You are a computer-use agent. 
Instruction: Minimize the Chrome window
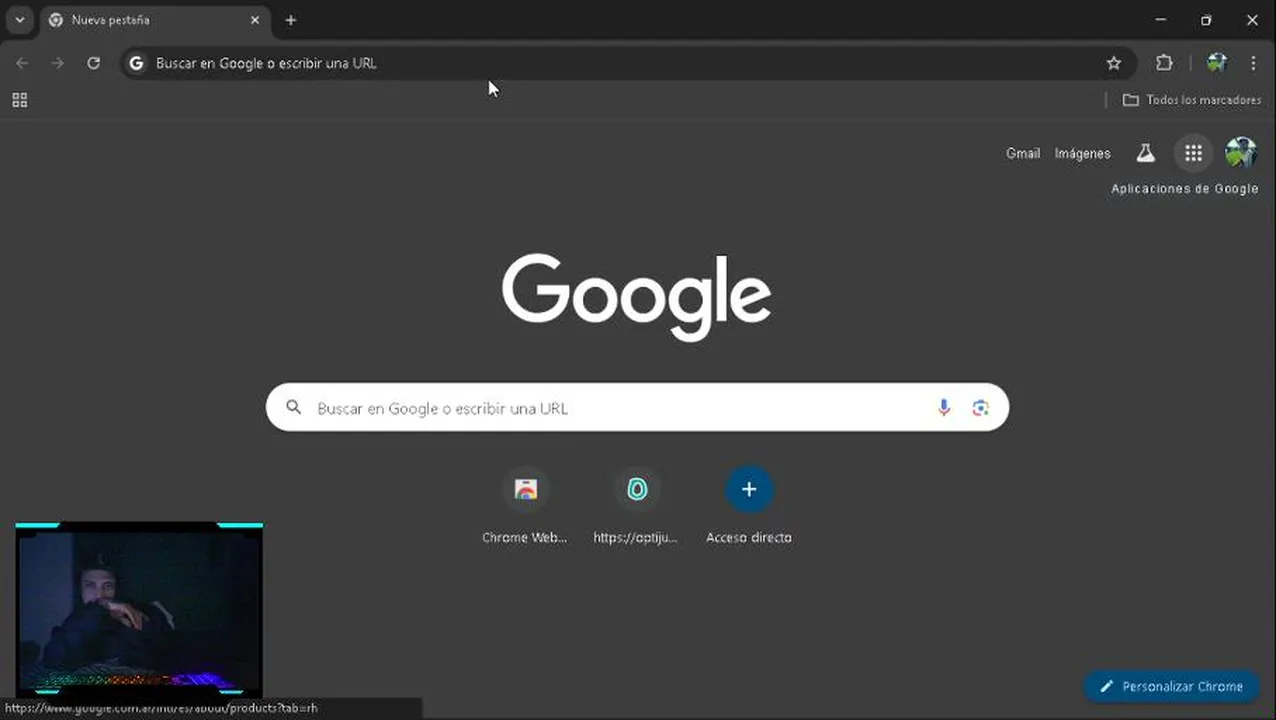[1160, 20]
